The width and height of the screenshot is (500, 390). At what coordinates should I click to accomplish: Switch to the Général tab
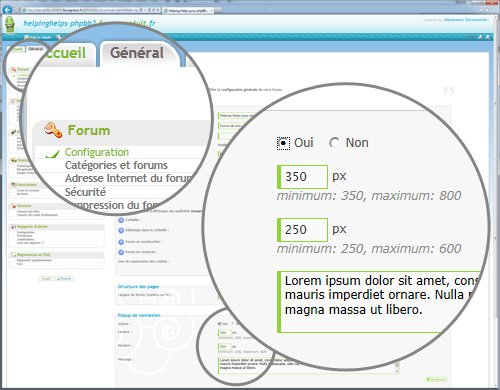(137, 53)
